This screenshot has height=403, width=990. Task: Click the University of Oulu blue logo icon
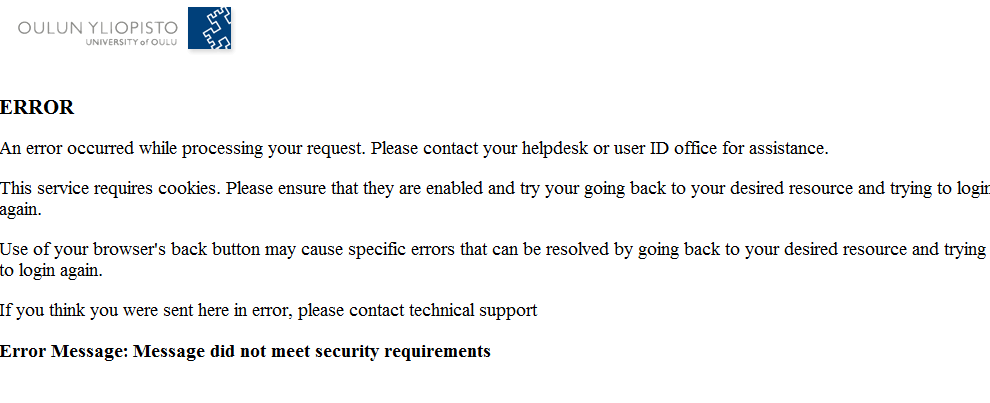coord(210,27)
